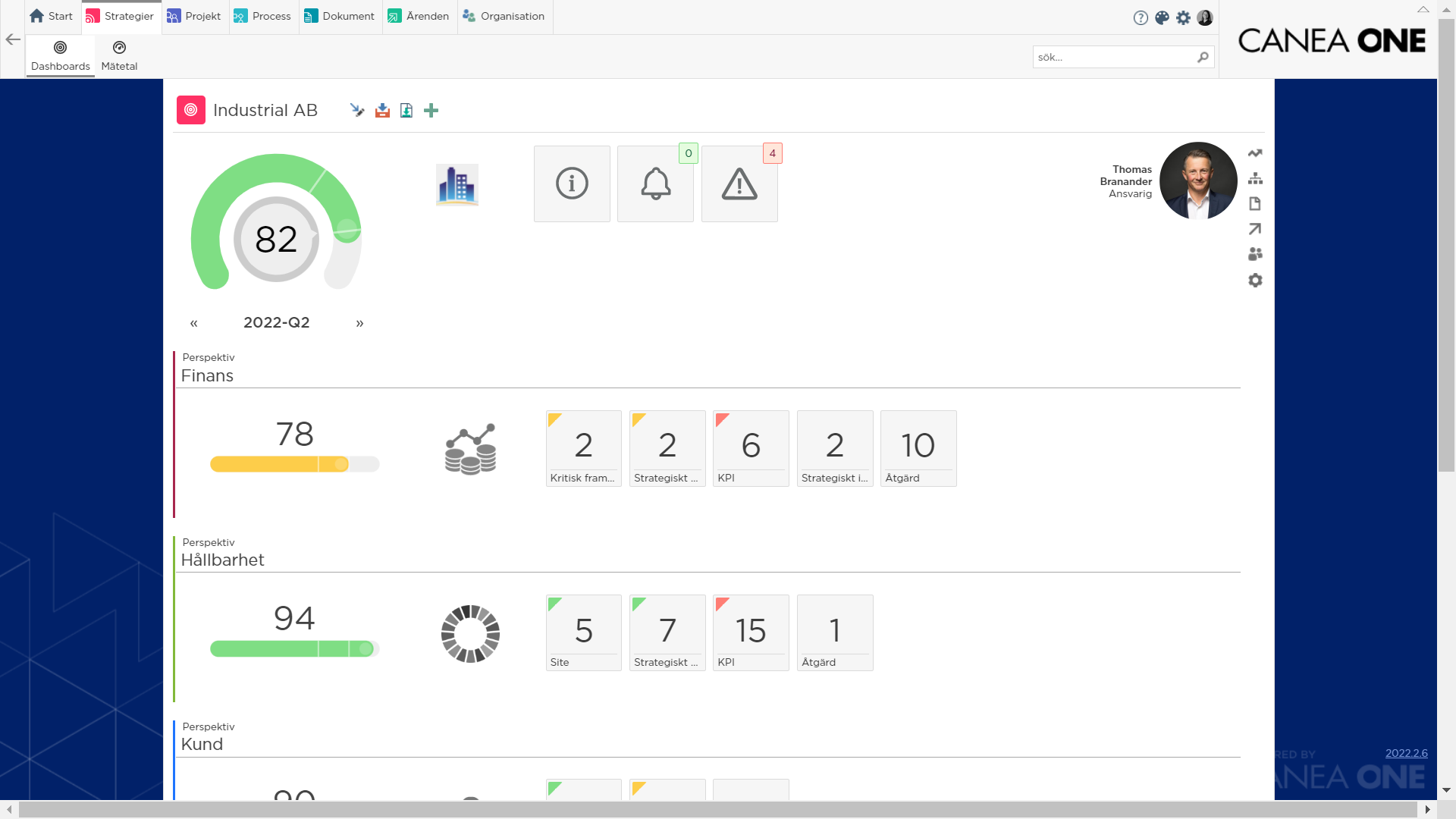
Task: Click Thomas Branander's profile picture
Action: pos(1198,180)
